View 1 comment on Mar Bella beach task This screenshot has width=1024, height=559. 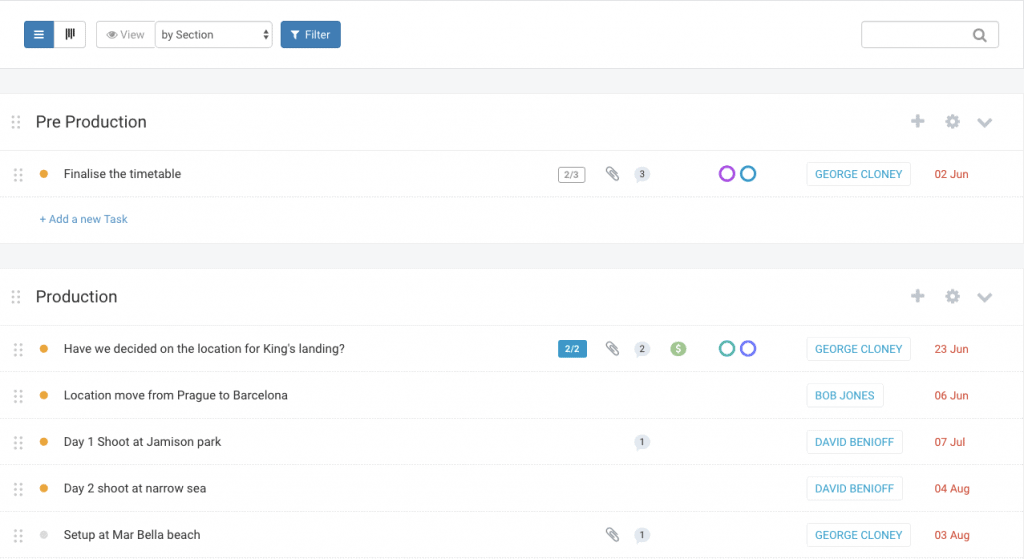point(642,535)
